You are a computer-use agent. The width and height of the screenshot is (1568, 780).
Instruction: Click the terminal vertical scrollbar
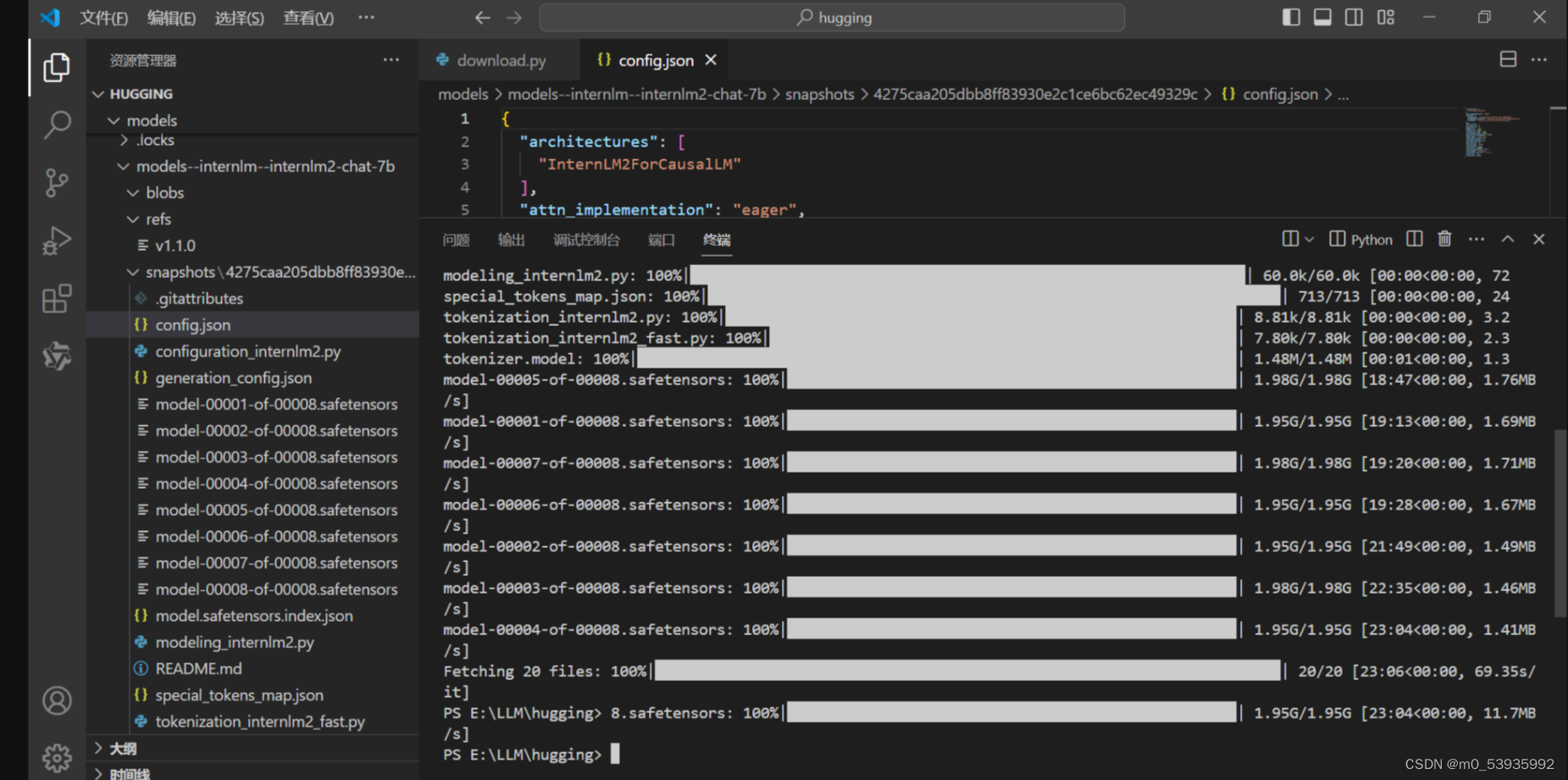[x=1560, y=523]
